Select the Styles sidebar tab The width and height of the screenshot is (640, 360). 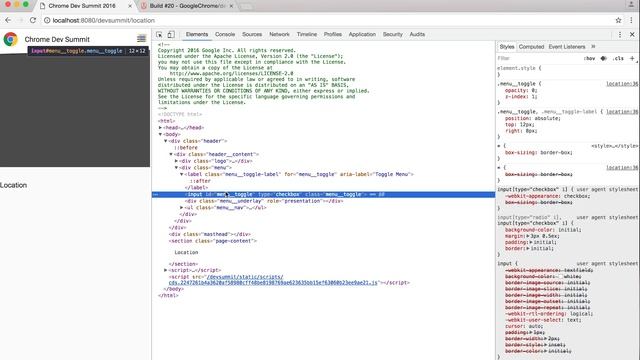507,47
